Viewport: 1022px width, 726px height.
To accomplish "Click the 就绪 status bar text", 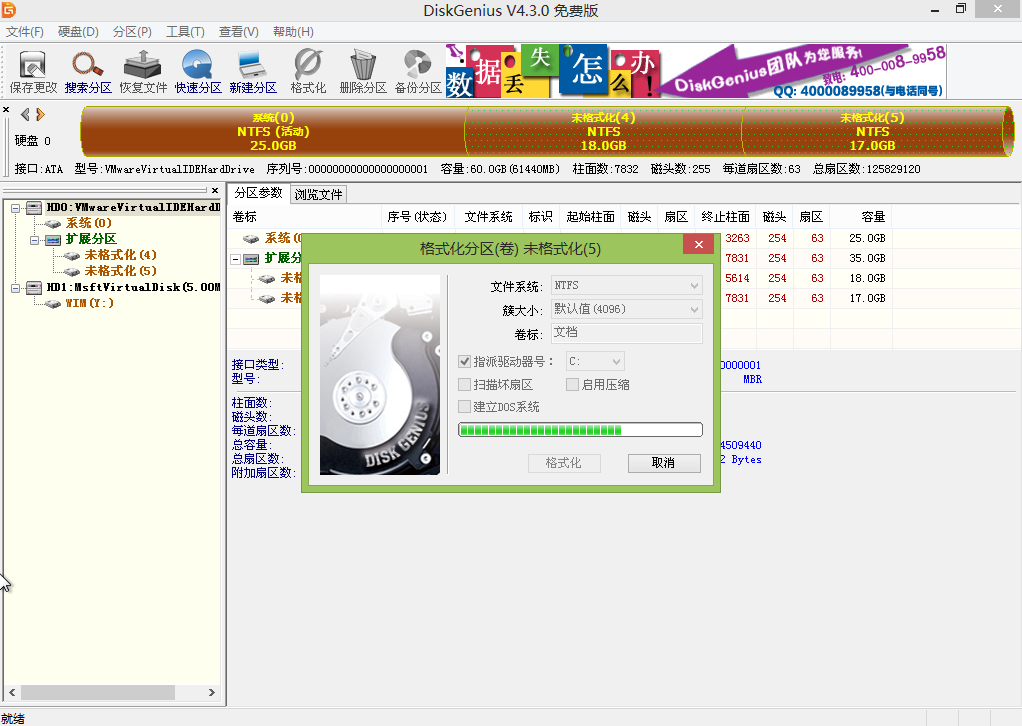I will click(13, 719).
